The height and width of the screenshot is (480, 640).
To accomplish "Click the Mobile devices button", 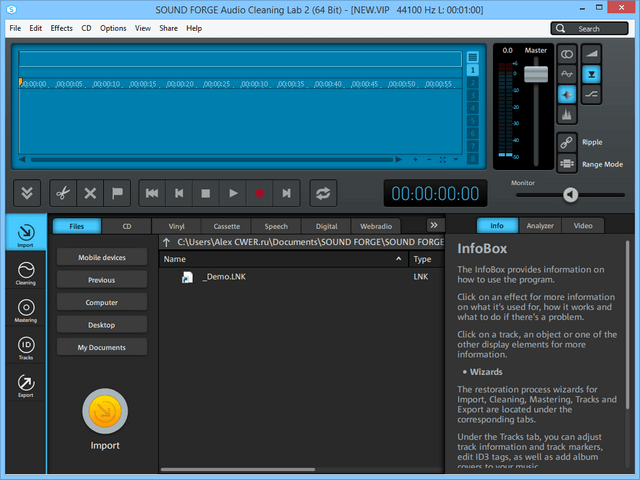I will tap(102, 258).
